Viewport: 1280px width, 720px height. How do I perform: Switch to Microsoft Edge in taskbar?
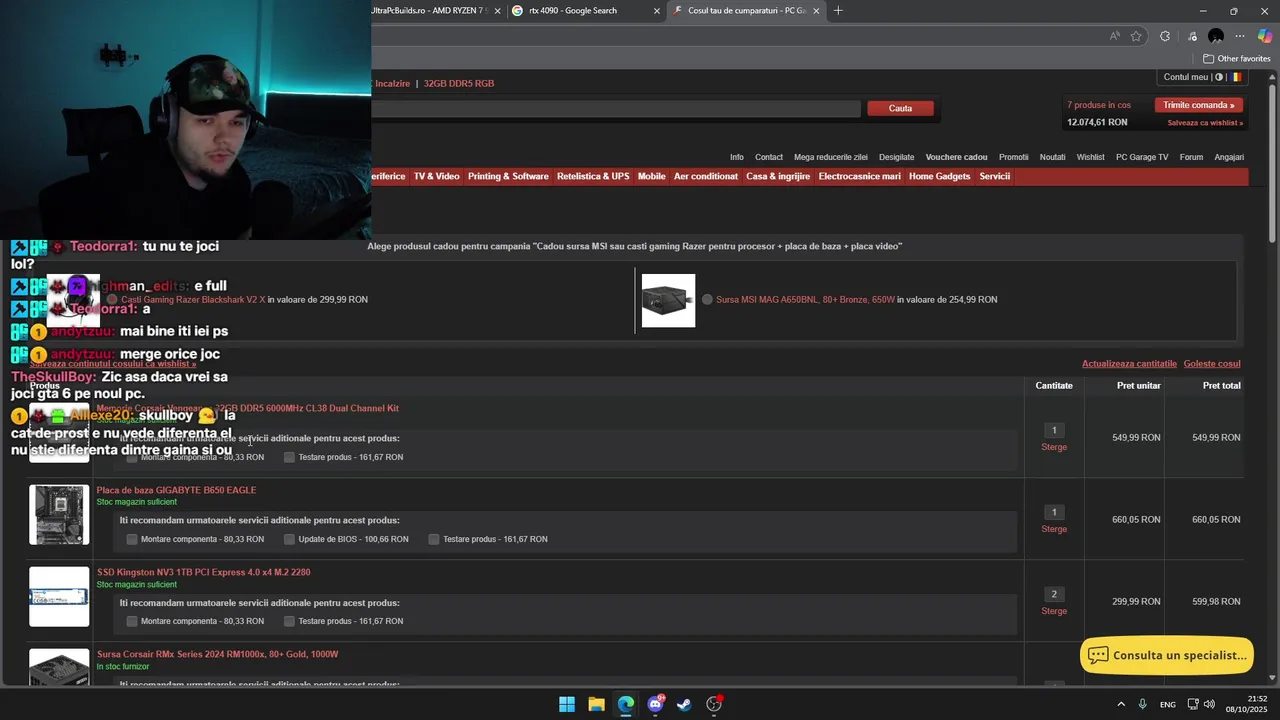point(626,704)
